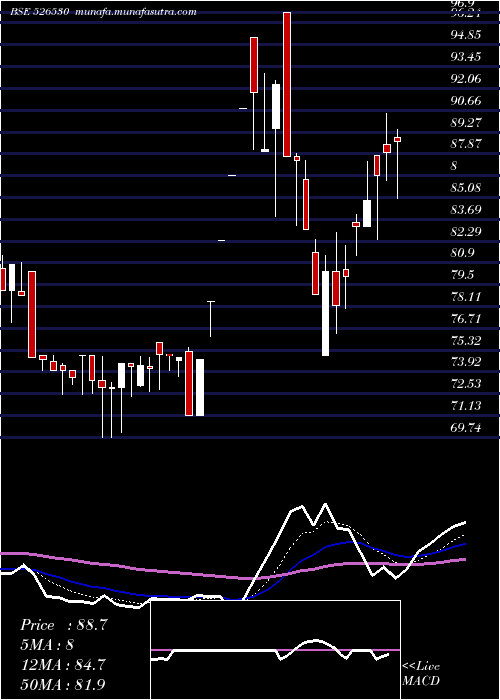
Task: Select the 71.13 axis label
Action: (x=466, y=406)
